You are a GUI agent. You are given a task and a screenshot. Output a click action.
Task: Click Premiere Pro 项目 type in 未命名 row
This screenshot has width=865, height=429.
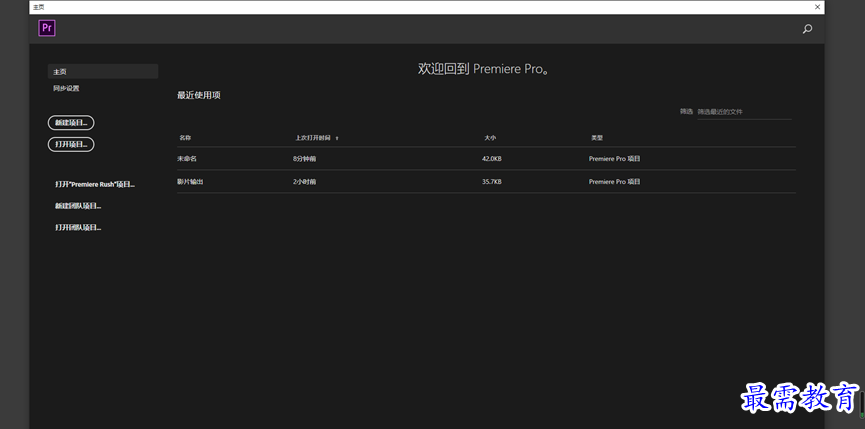point(615,159)
